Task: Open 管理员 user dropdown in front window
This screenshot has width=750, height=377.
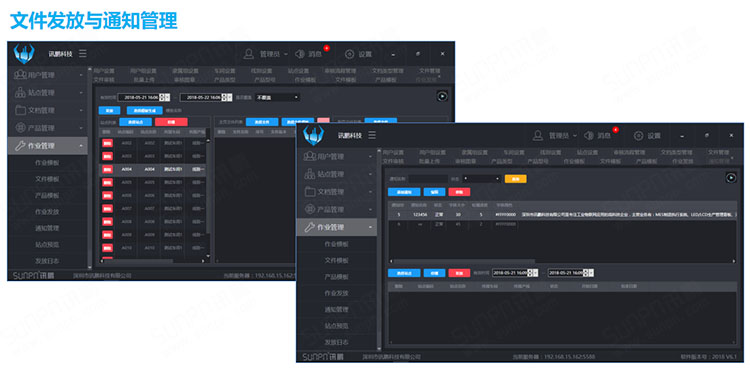Action: click(555, 136)
